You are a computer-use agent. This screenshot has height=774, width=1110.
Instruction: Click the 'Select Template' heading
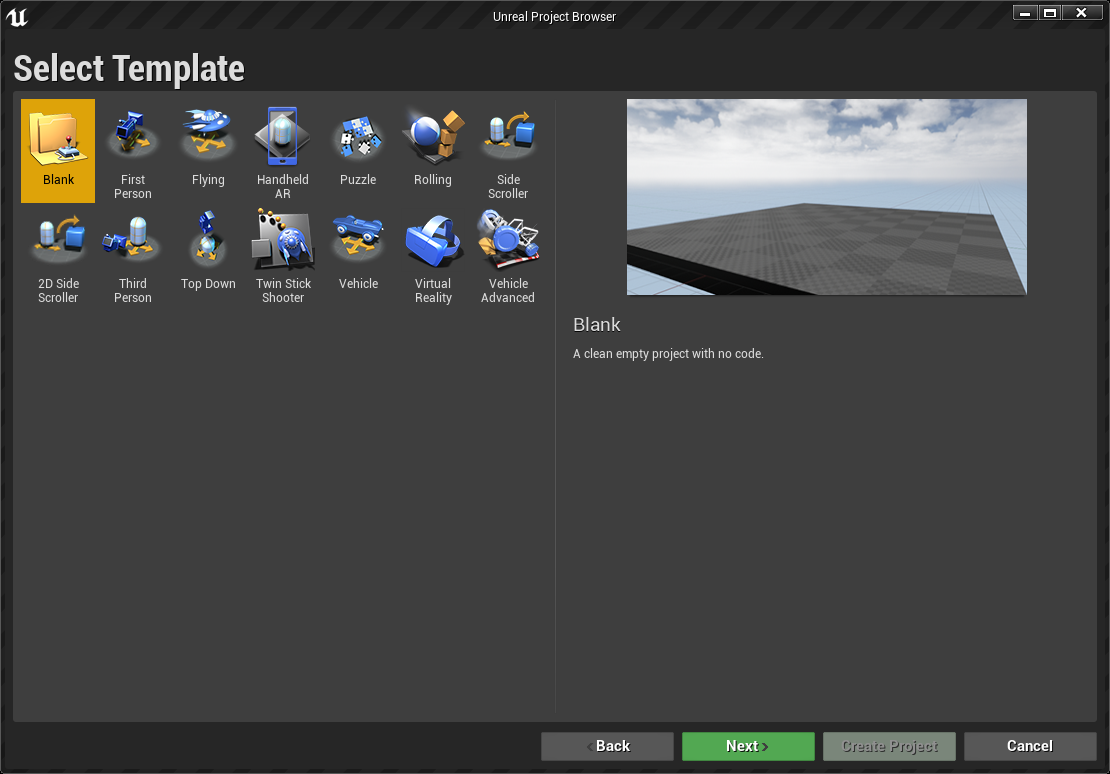(129, 69)
